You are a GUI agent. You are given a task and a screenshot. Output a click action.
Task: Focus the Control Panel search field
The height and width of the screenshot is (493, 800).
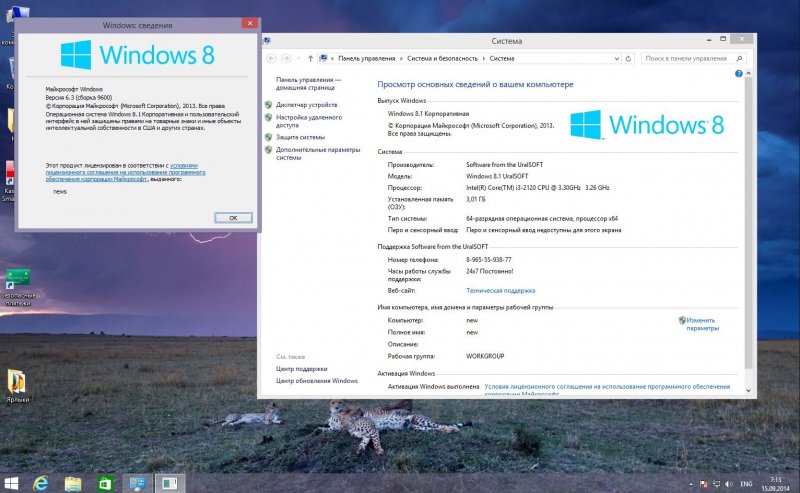(x=686, y=59)
